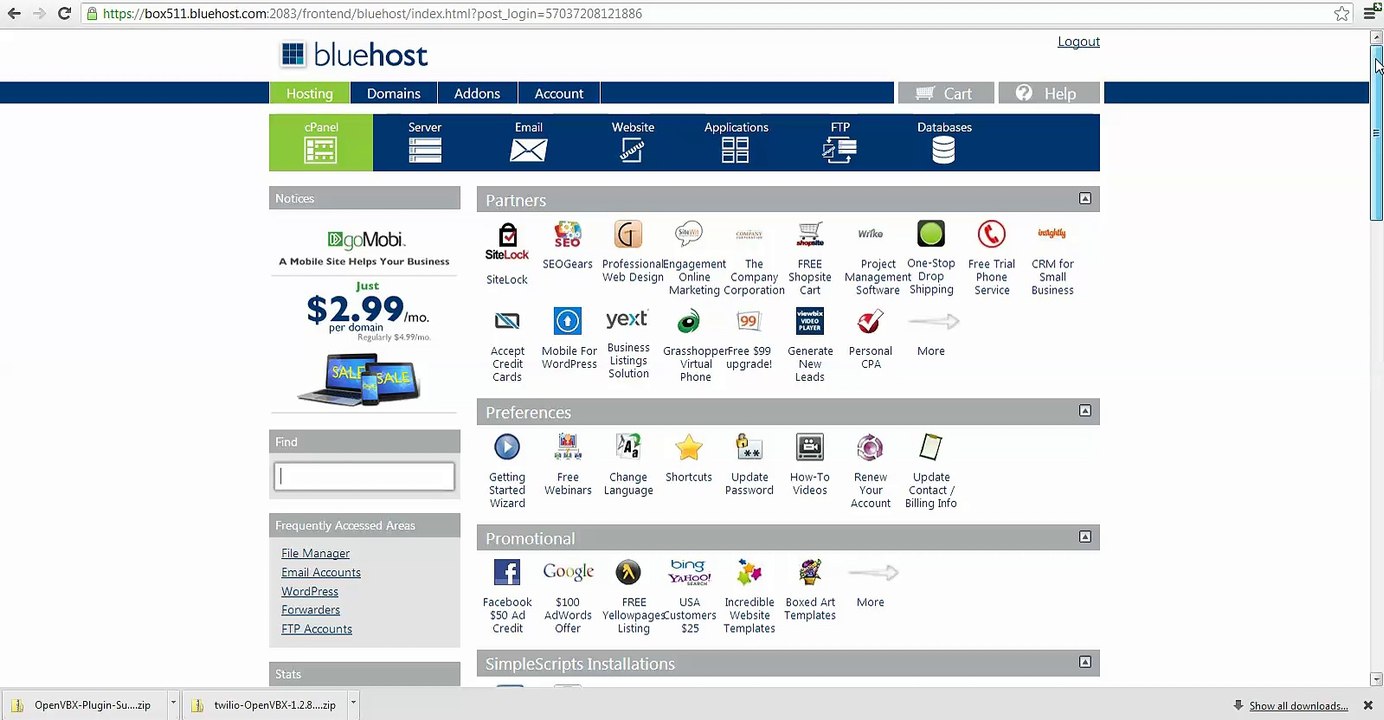Open Mobile For WordPress icon
Image resolution: width=1384 pixels, height=720 pixels.
(567, 321)
